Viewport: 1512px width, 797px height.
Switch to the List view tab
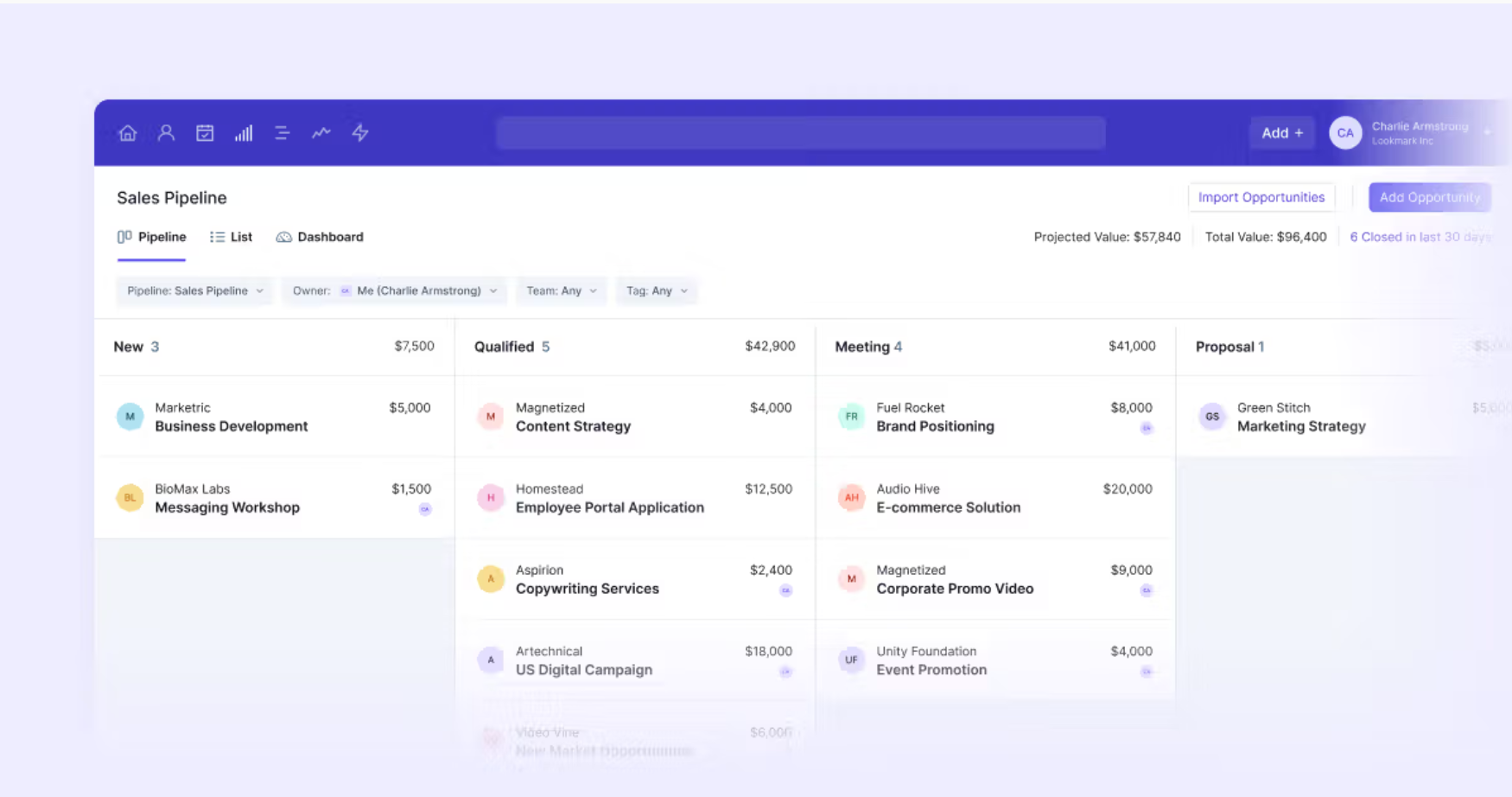point(231,237)
